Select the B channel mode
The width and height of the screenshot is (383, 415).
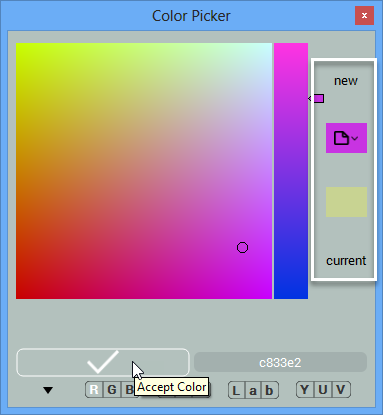click(128, 390)
